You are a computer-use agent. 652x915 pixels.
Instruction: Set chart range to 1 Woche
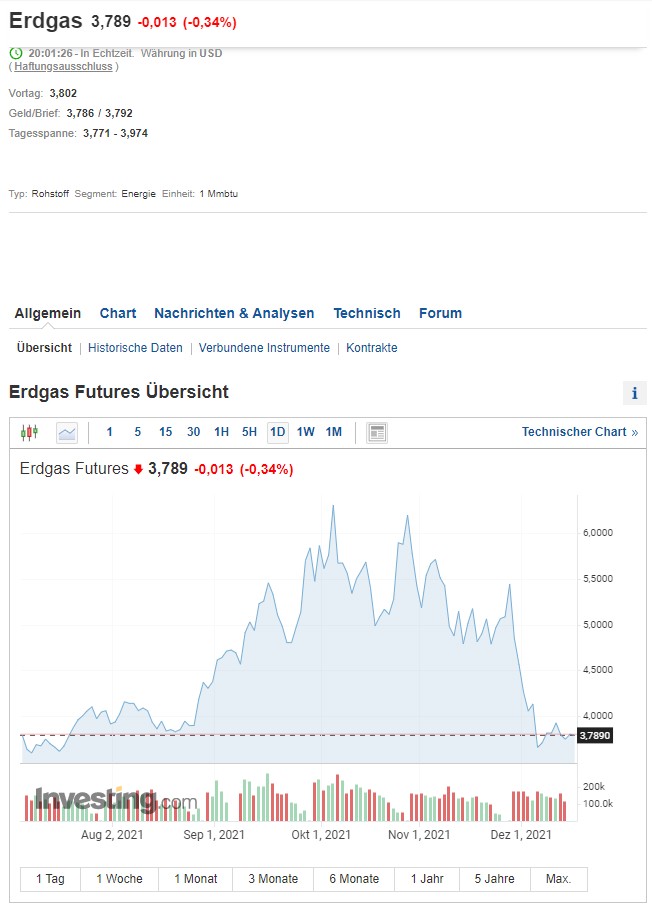pyautogui.click(x=120, y=879)
